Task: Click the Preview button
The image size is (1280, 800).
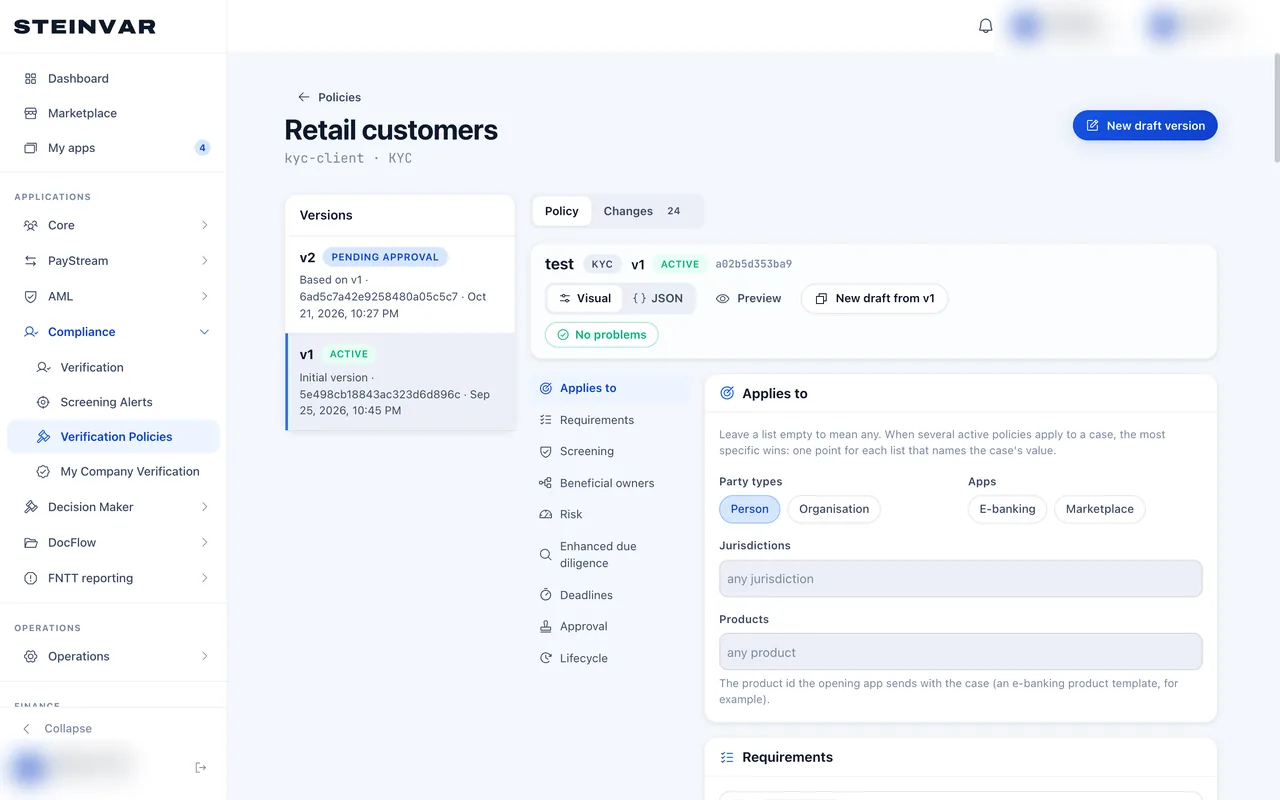Action: (x=749, y=298)
